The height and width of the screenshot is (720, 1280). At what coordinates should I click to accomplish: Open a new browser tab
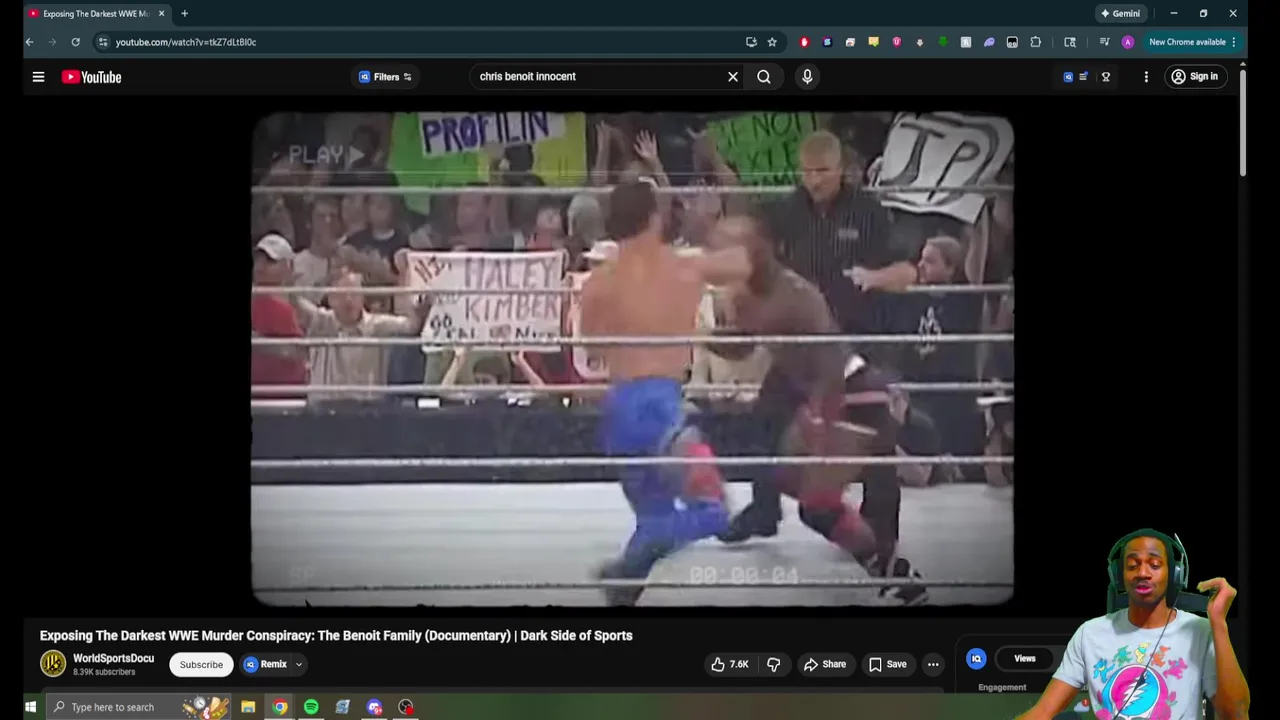[184, 14]
